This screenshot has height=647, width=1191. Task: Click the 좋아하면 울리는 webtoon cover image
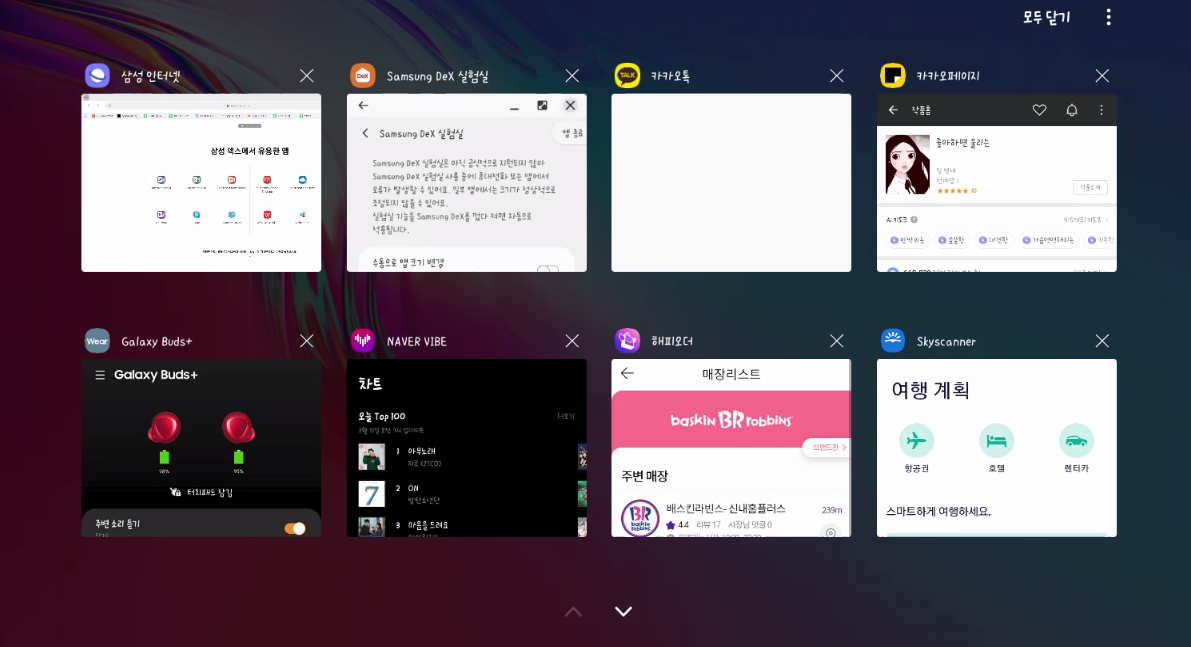point(908,164)
